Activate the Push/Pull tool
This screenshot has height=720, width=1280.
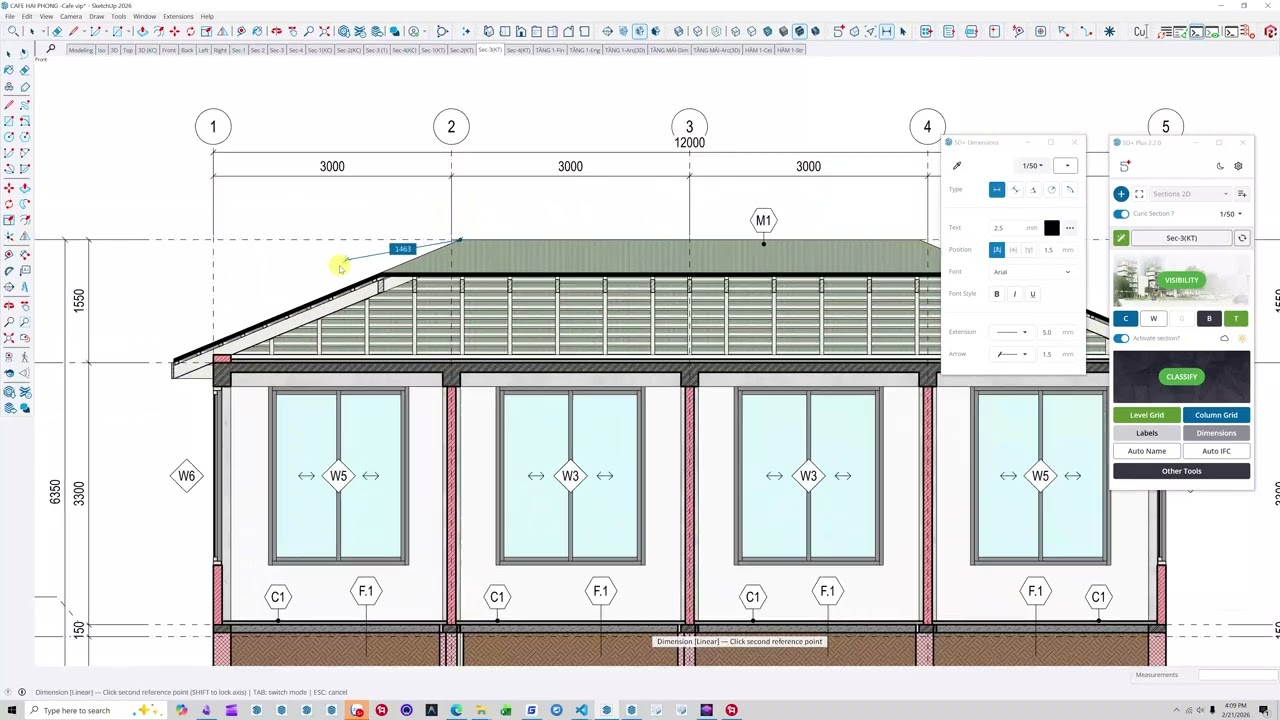(x=142, y=31)
